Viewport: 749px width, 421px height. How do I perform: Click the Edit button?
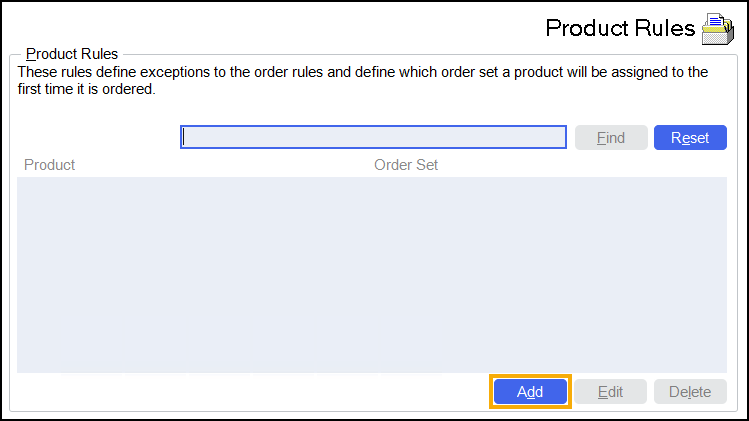coord(610,392)
